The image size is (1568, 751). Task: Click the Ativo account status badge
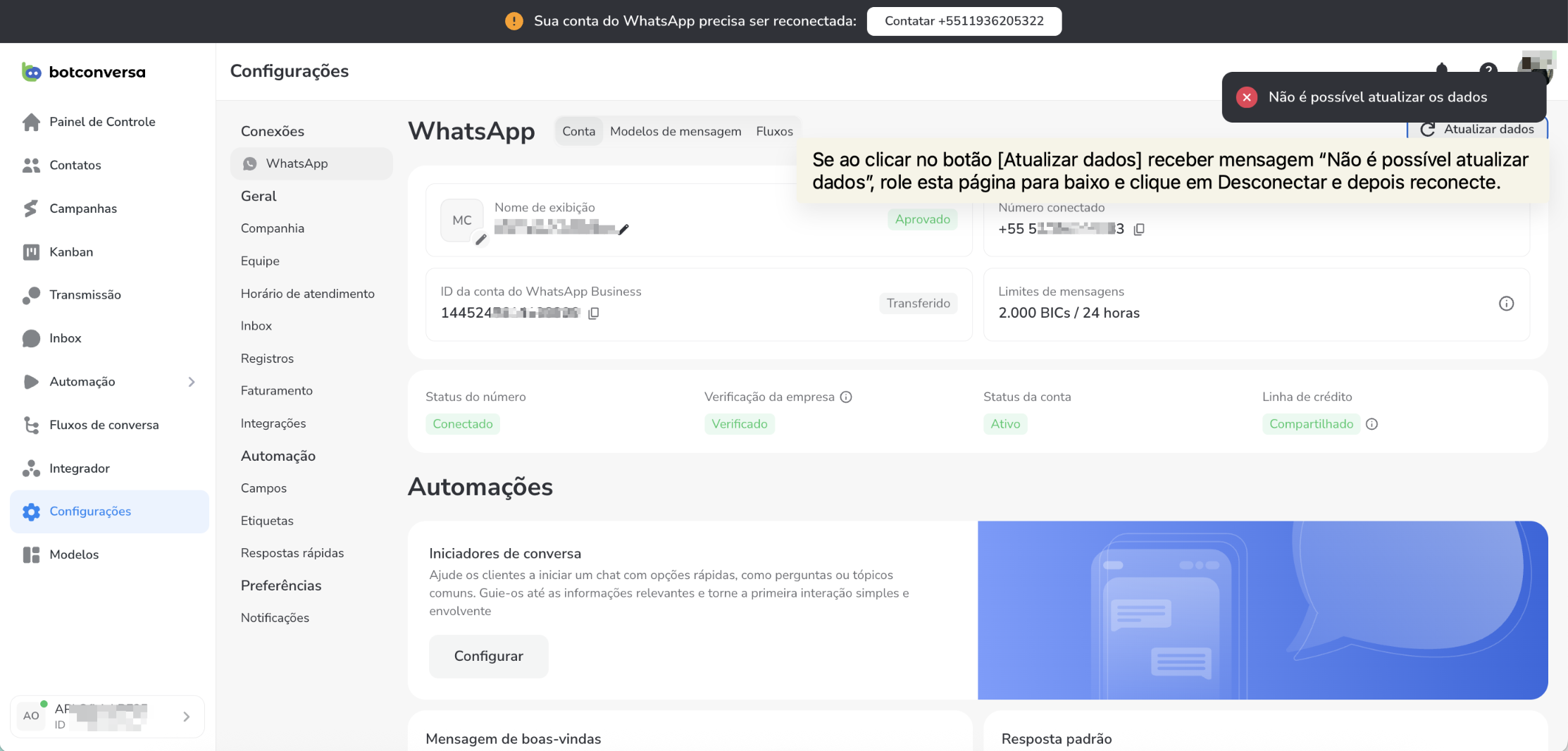(x=1005, y=424)
